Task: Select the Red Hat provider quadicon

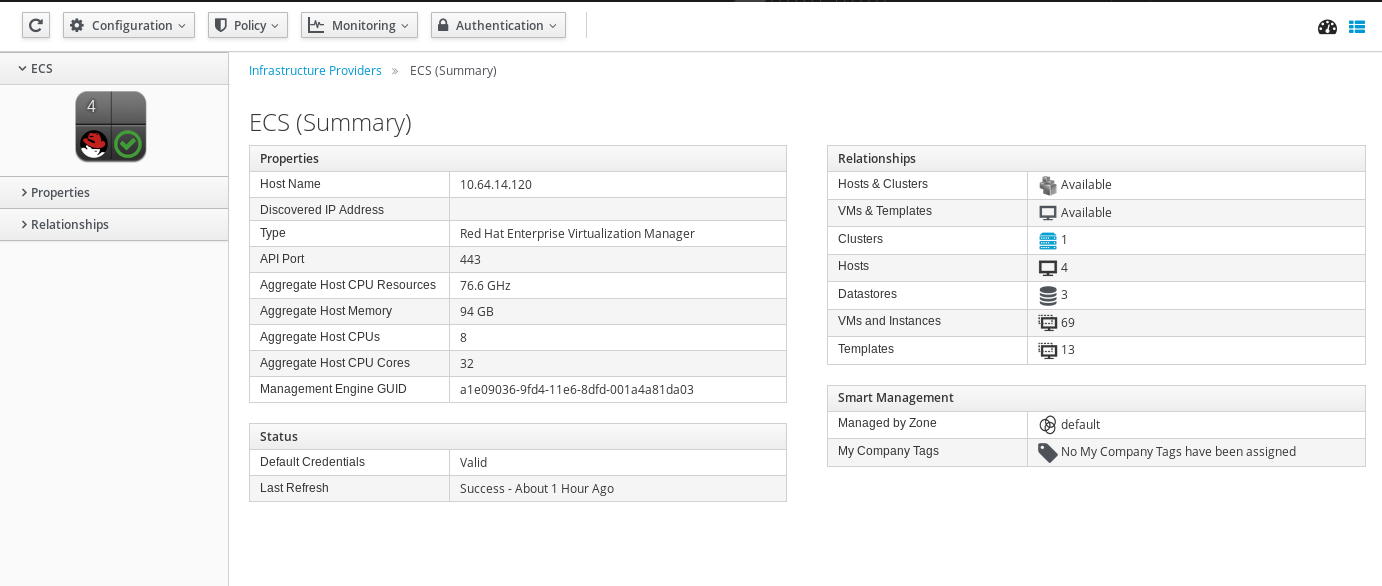Action: click(110, 126)
